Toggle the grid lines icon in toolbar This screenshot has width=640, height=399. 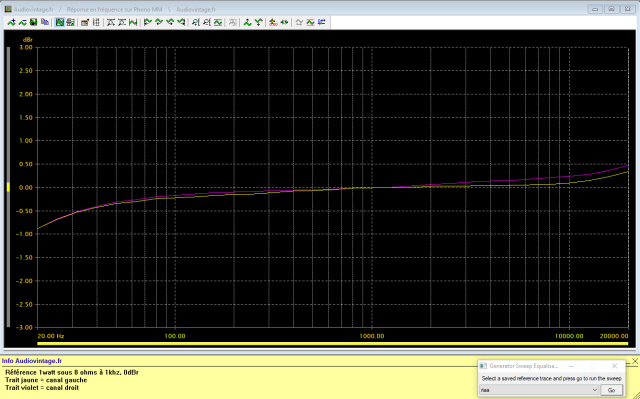point(96,22)
